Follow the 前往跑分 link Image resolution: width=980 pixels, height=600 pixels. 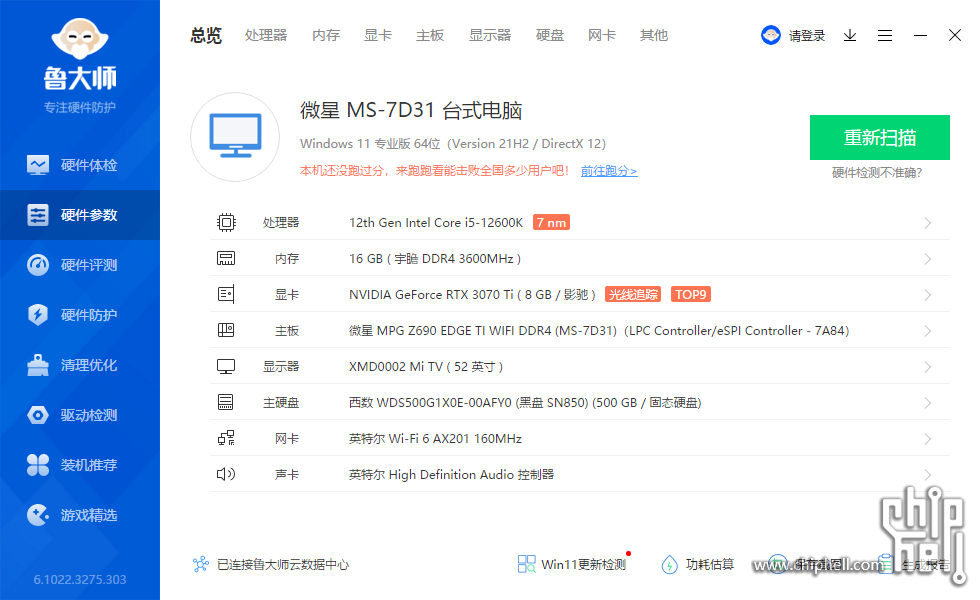(x=608, y=171)
